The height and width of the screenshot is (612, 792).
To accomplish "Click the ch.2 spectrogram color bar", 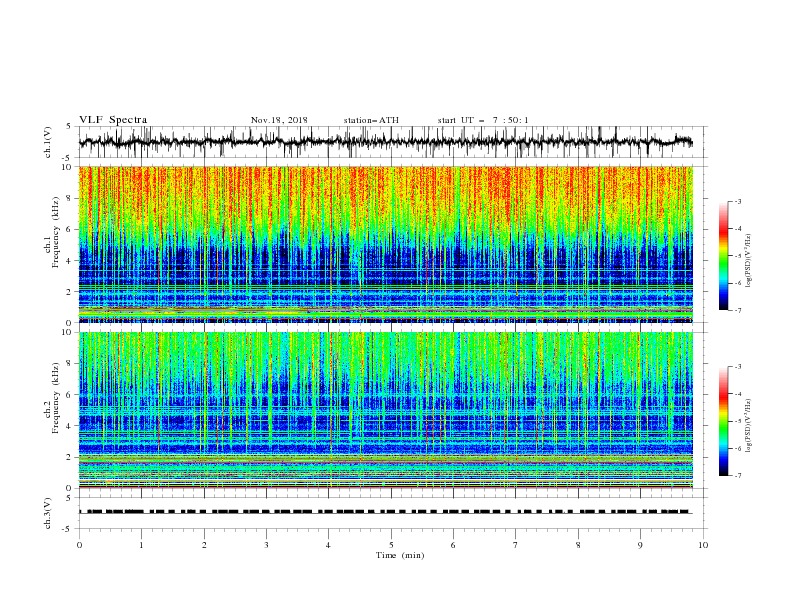I will click(724, 421).
